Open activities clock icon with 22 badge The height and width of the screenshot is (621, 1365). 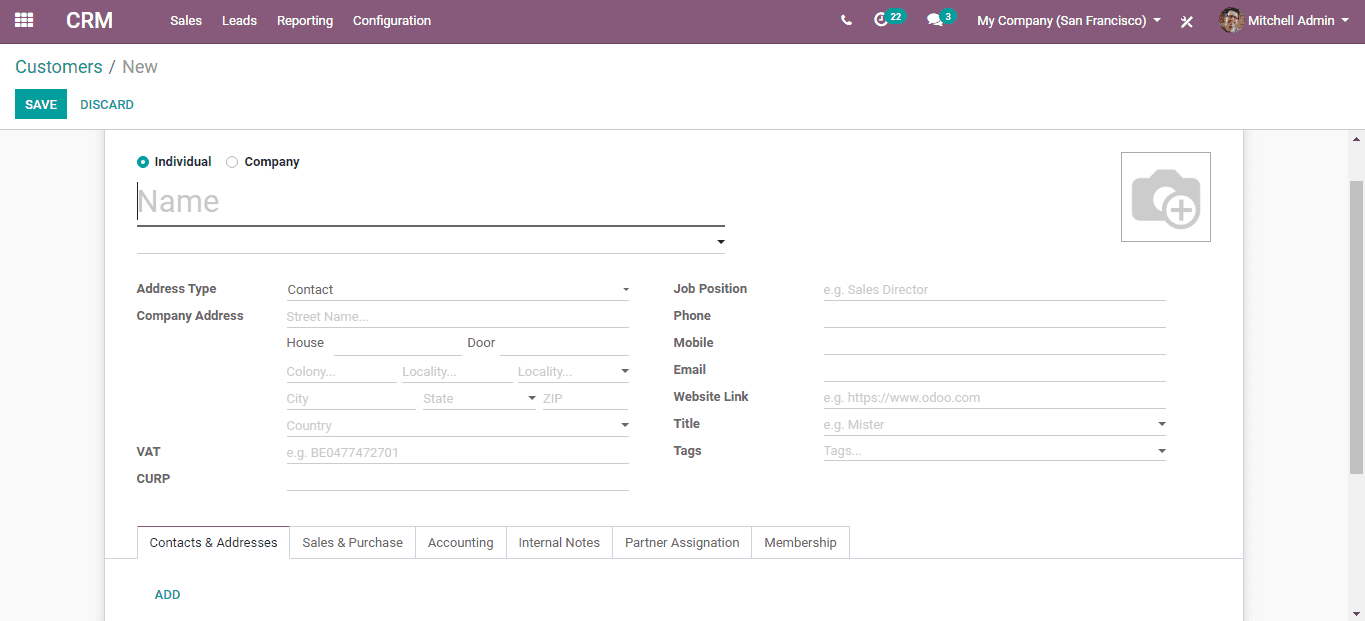point(888,19)
